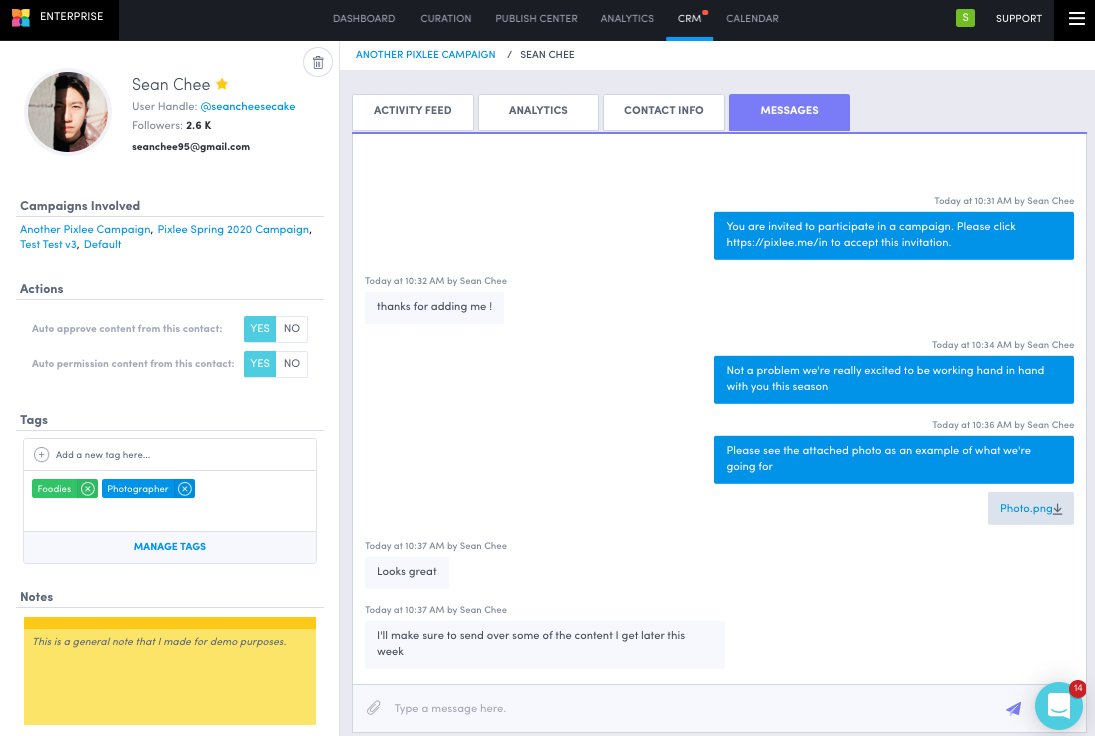Viewport: 1095px width, 736px height.
Task: Send the message using the paper plane icon
Action: click(1013, 707)
